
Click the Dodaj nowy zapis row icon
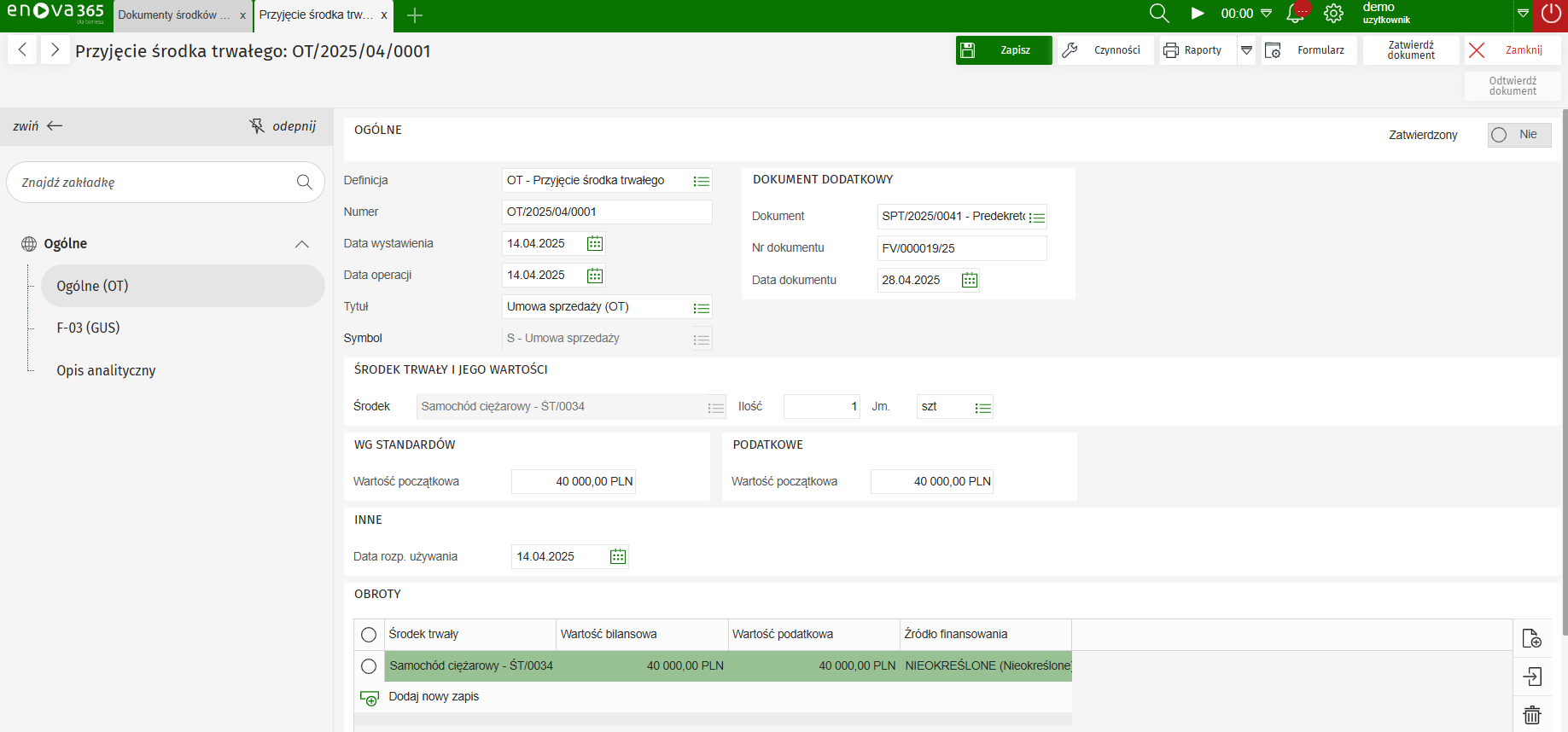coord(370,698)
